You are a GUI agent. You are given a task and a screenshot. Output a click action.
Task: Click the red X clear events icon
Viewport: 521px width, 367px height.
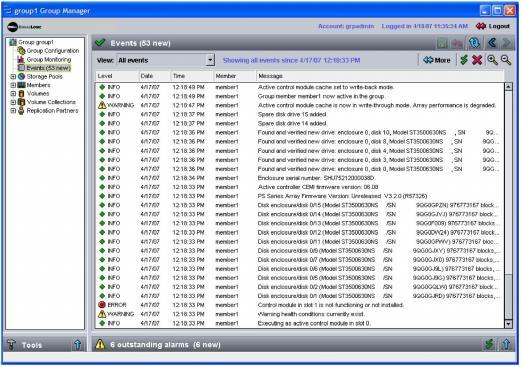(477, 60)
